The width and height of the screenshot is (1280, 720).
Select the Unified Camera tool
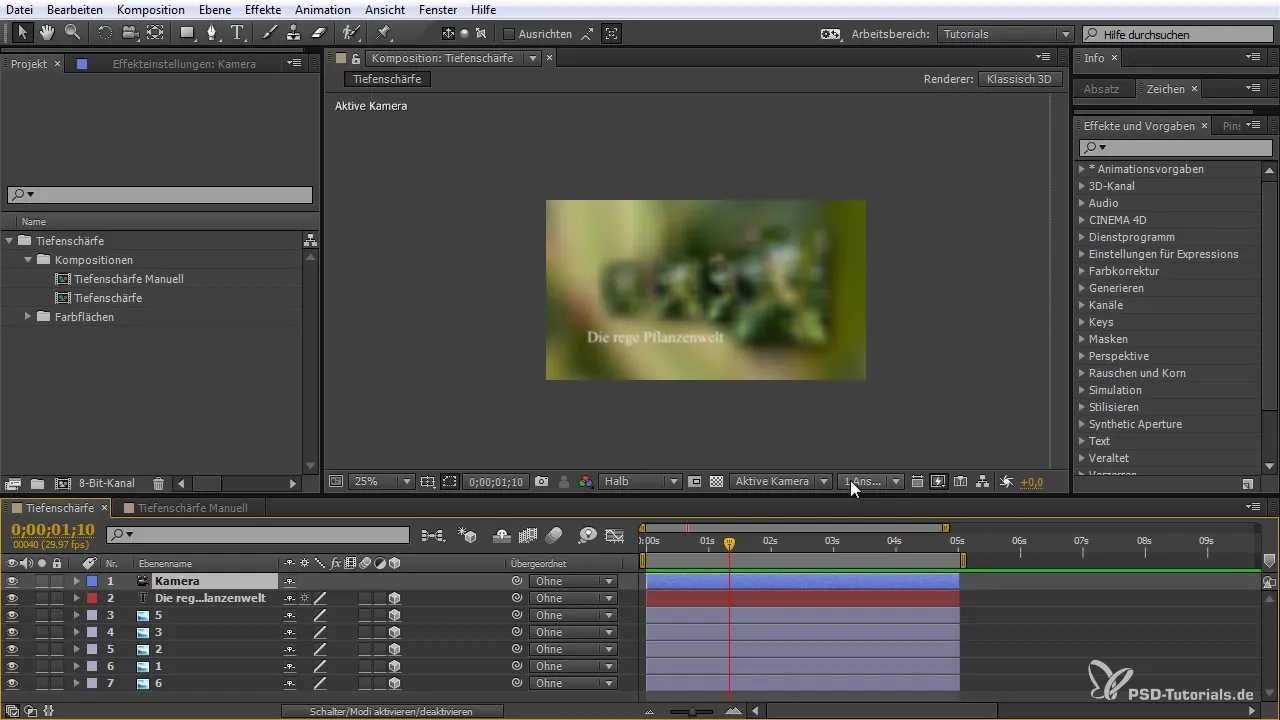point(130,33)
